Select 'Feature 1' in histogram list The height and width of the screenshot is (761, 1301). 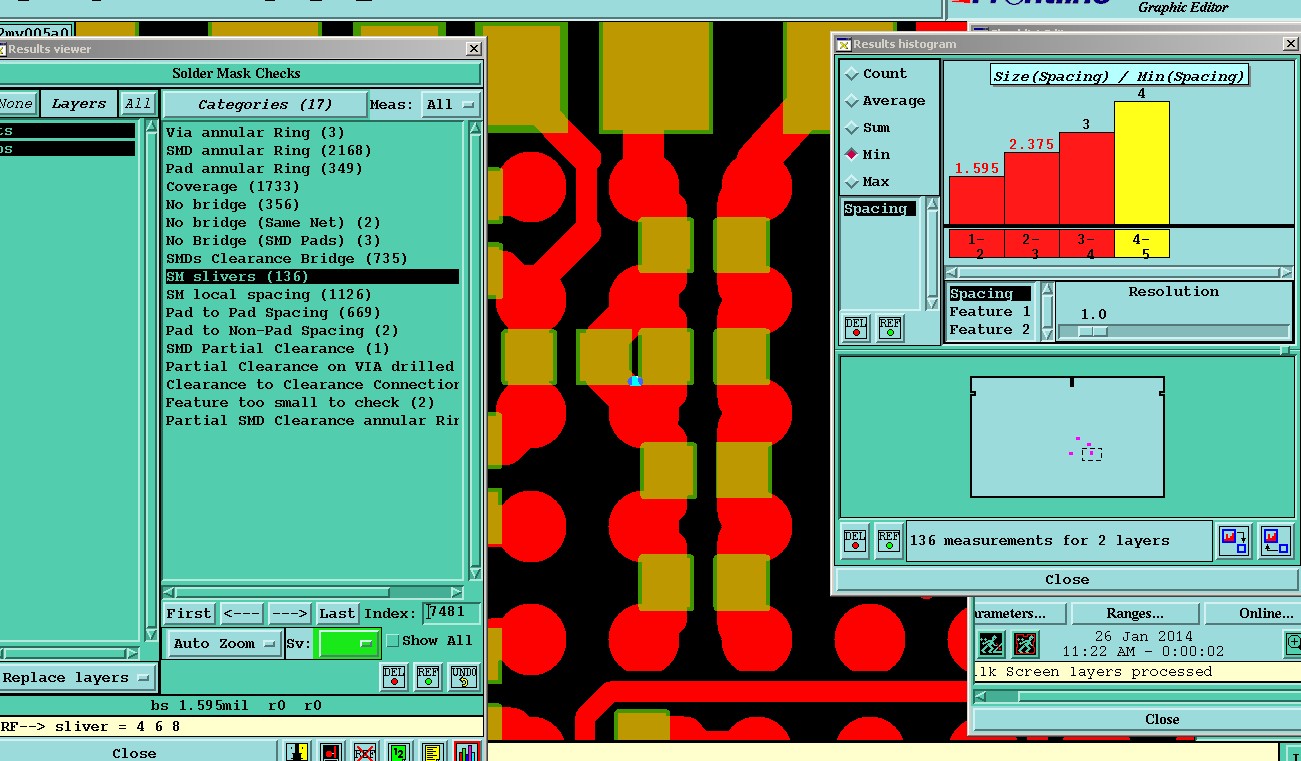click(x=989, y=312)
